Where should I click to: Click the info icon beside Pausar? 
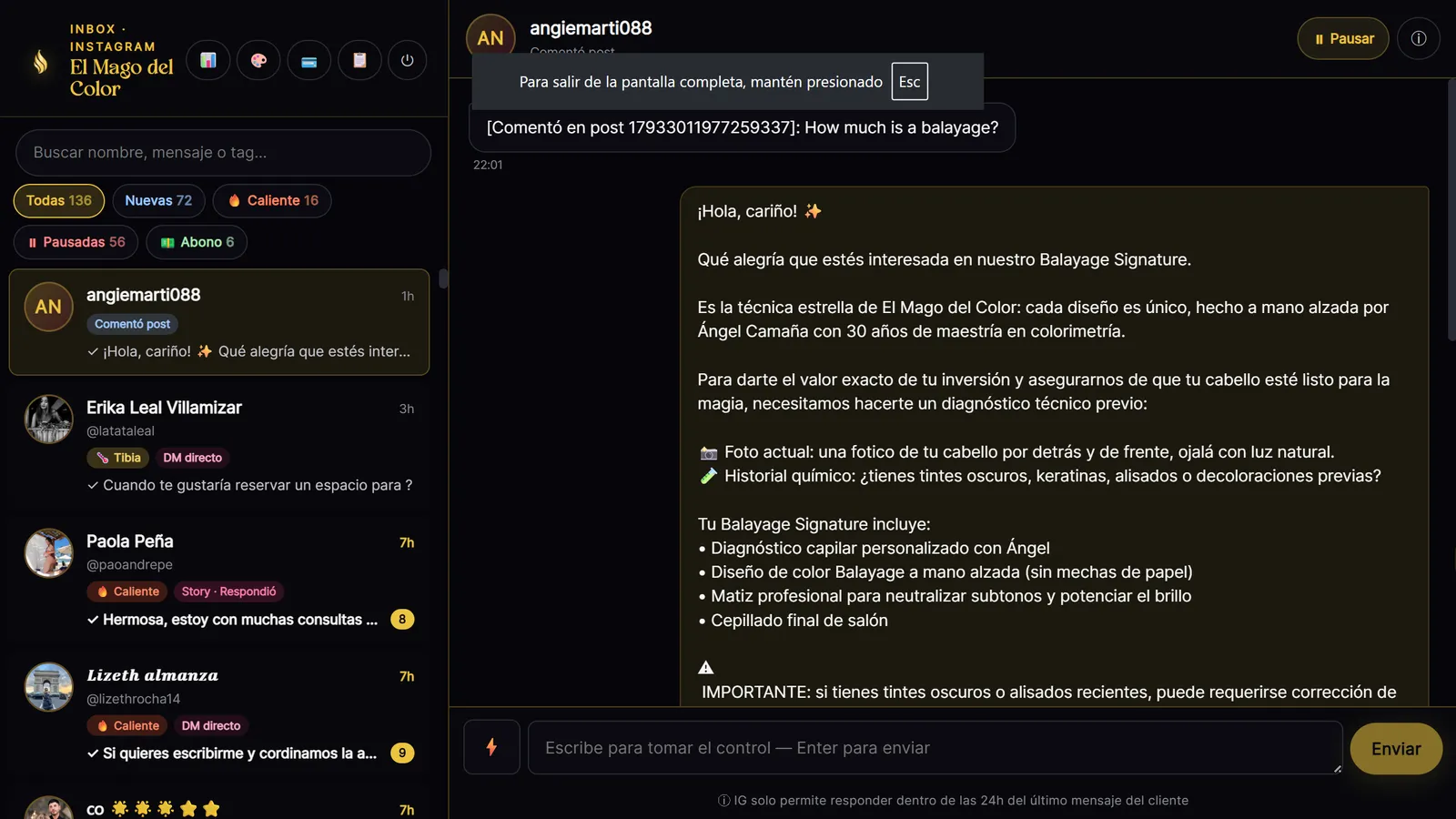[x=1419, y=38]
